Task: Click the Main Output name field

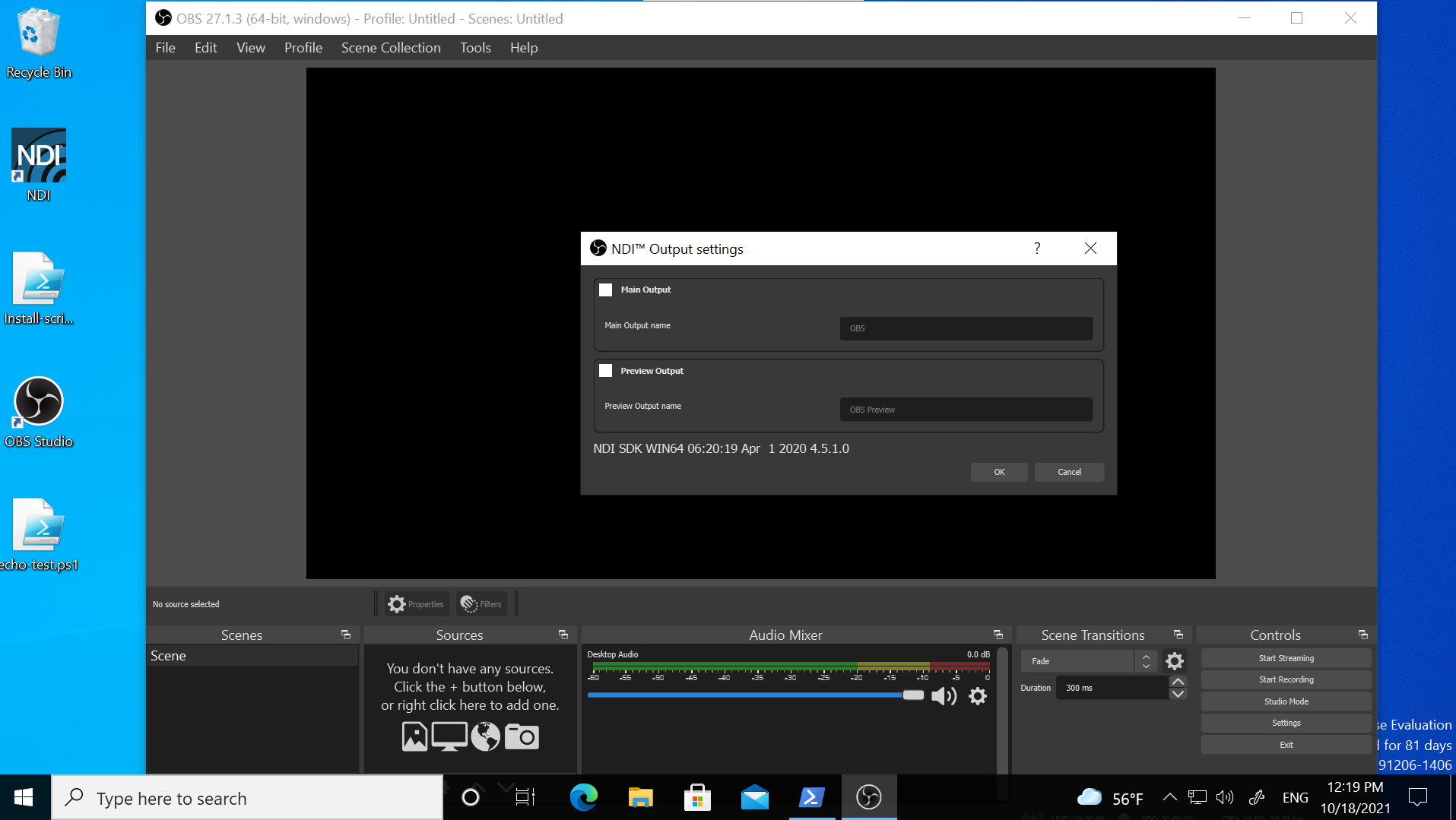Action: (x=965, y=328)
